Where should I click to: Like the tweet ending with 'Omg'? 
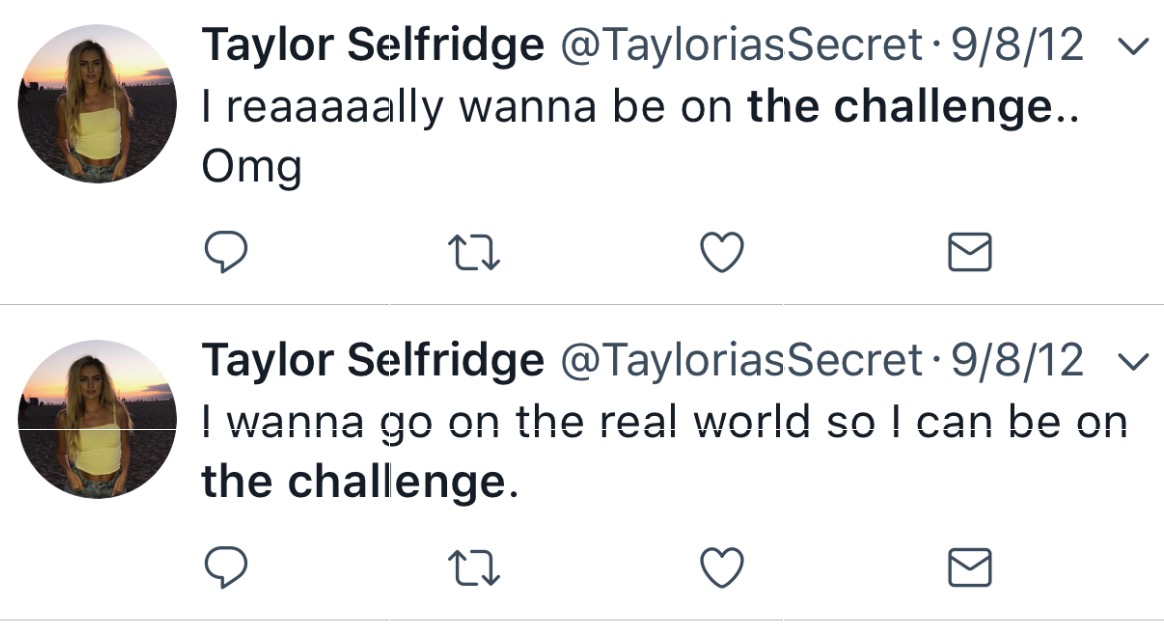(722, 252)
